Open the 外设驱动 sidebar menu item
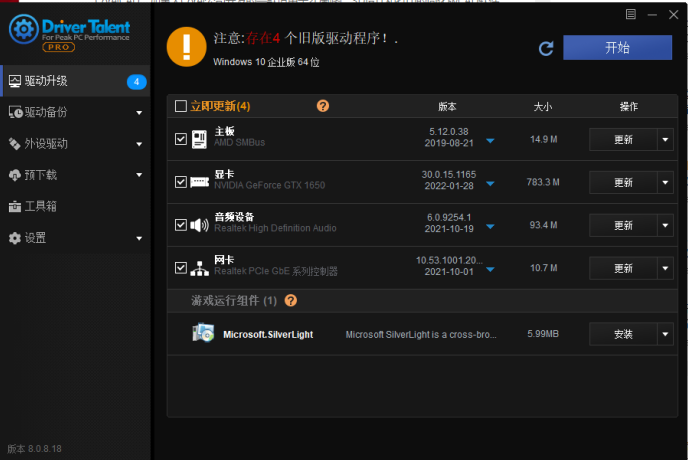 [75, 144]
